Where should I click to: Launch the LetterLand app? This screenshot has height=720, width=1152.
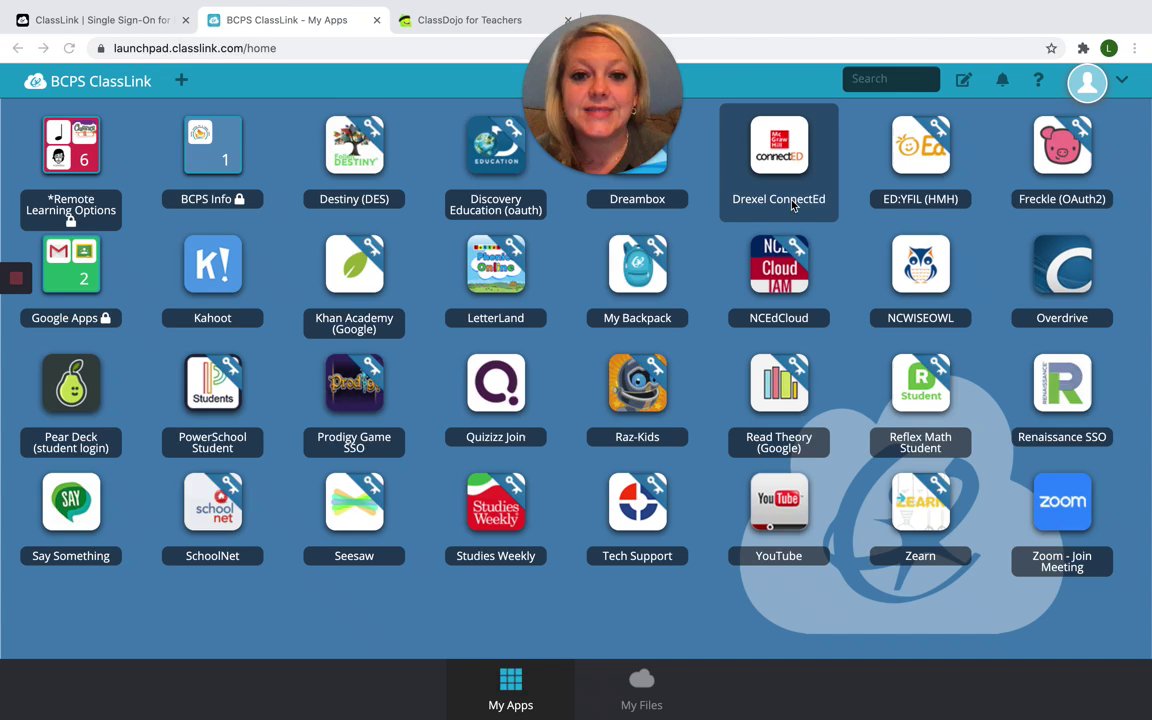point(496,264)
